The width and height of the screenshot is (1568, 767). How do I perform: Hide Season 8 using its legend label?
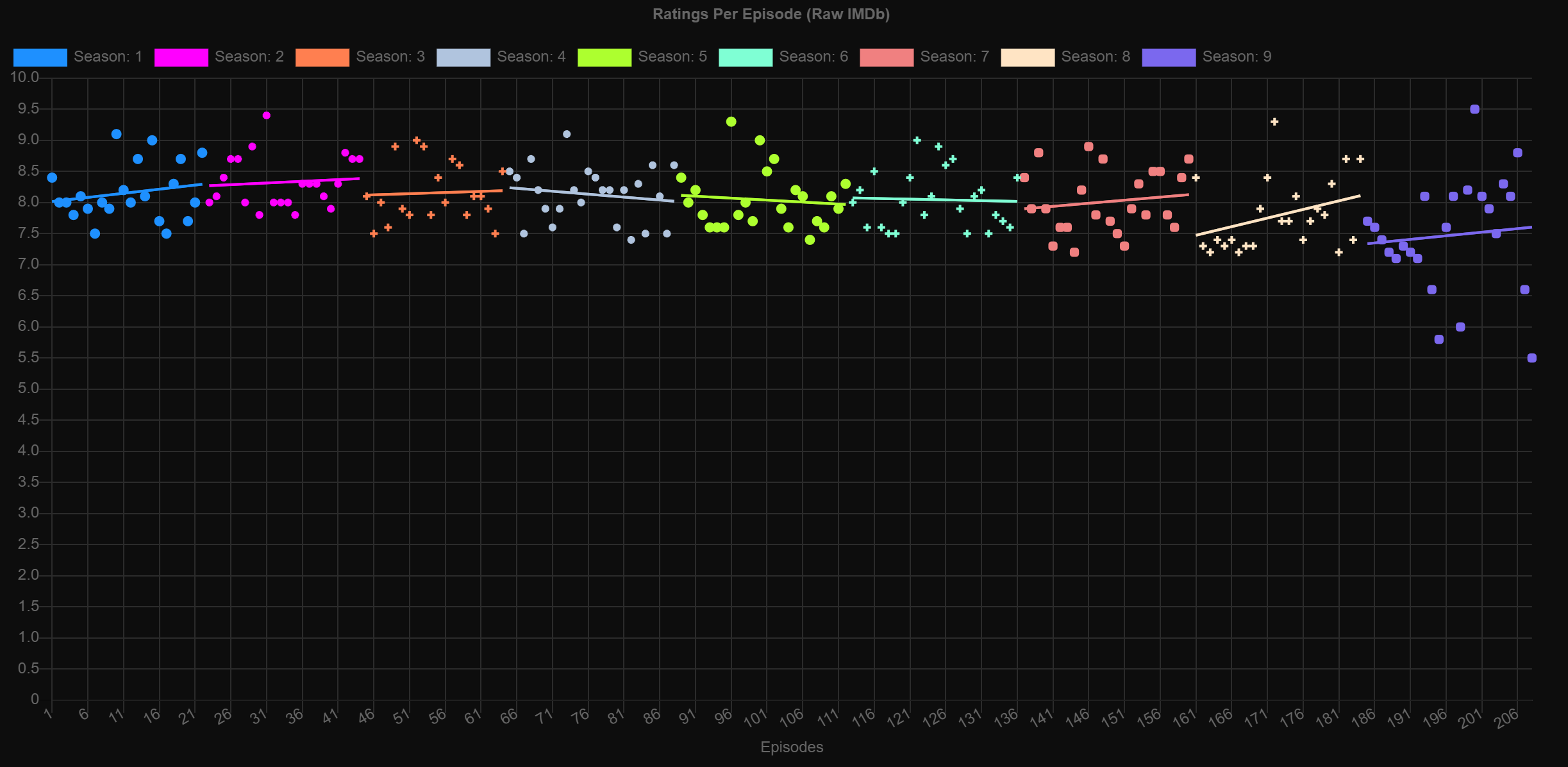1095,57
